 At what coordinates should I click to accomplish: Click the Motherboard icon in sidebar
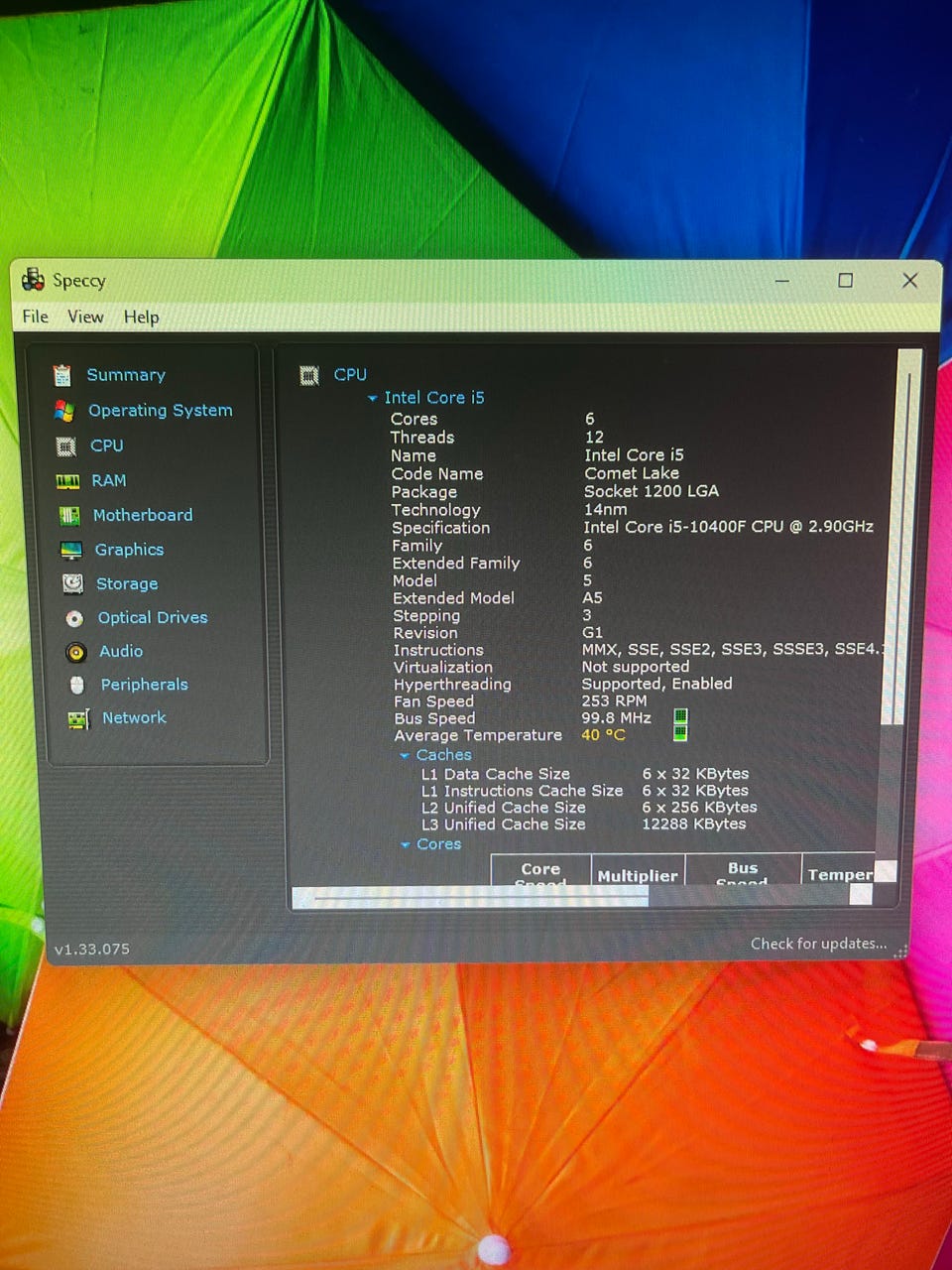(69, 516)
